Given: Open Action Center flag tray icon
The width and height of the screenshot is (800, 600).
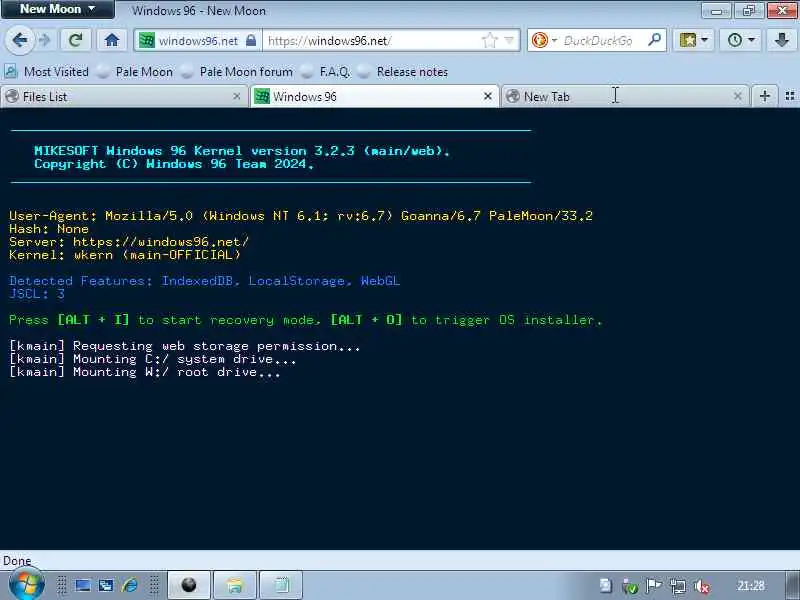Looking at the screenshot, I should 654,586.
